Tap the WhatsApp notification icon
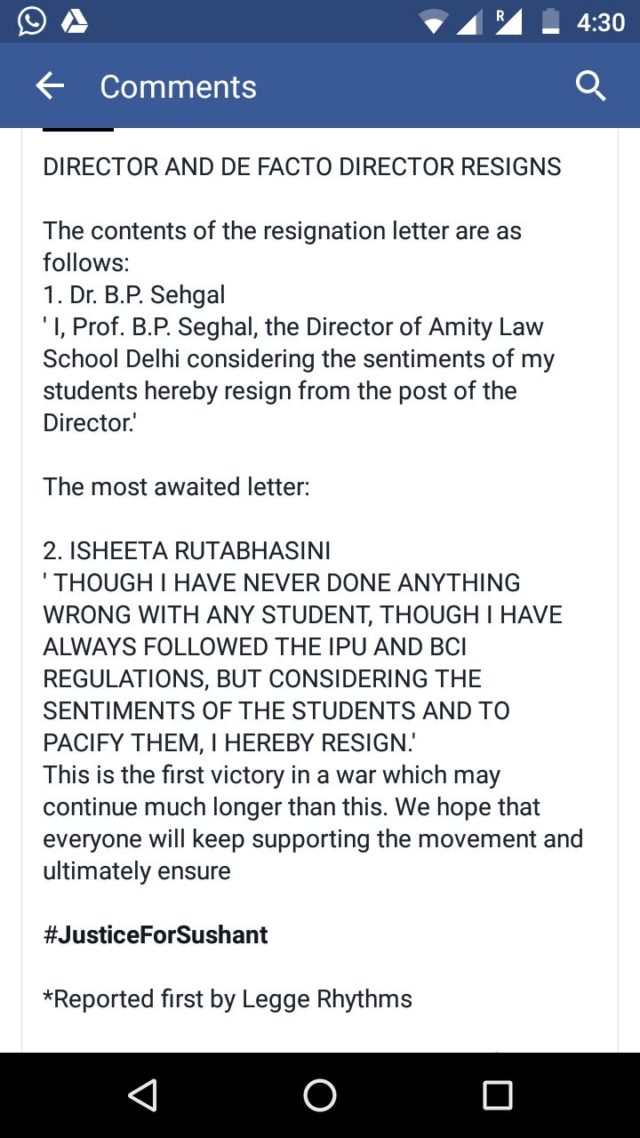Viewport: 640px width, 1138px height. tap(31, 21)
